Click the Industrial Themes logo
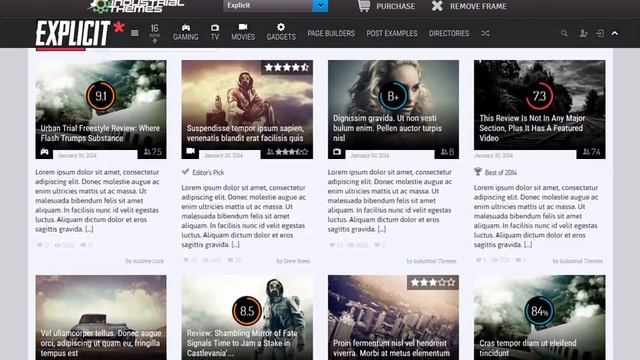640x360 pixels. tap(137, 6)
